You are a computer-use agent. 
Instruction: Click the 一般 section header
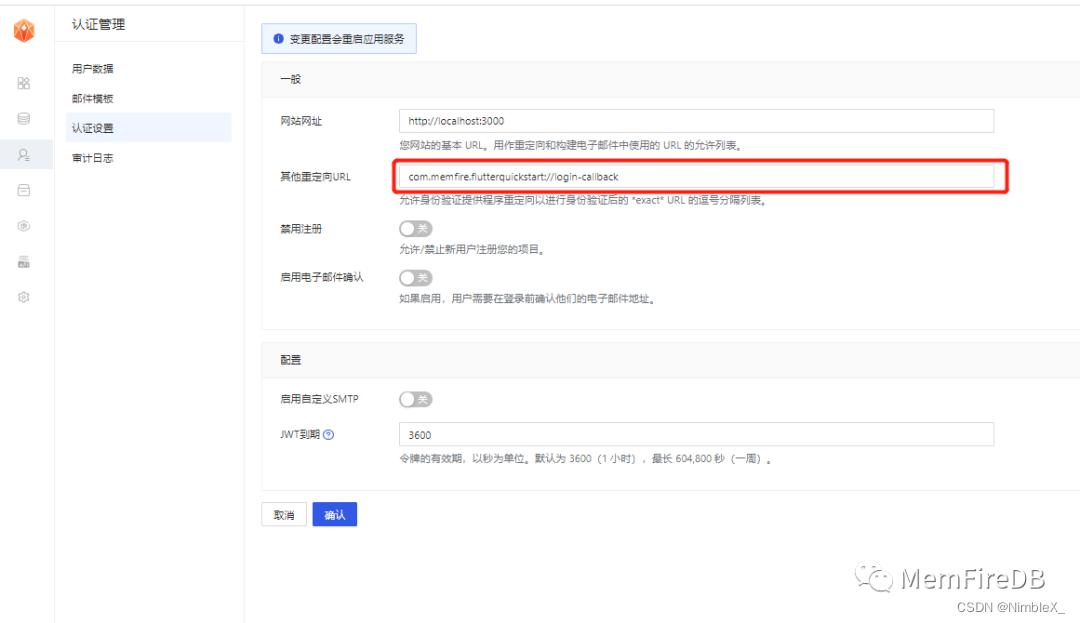291,79
